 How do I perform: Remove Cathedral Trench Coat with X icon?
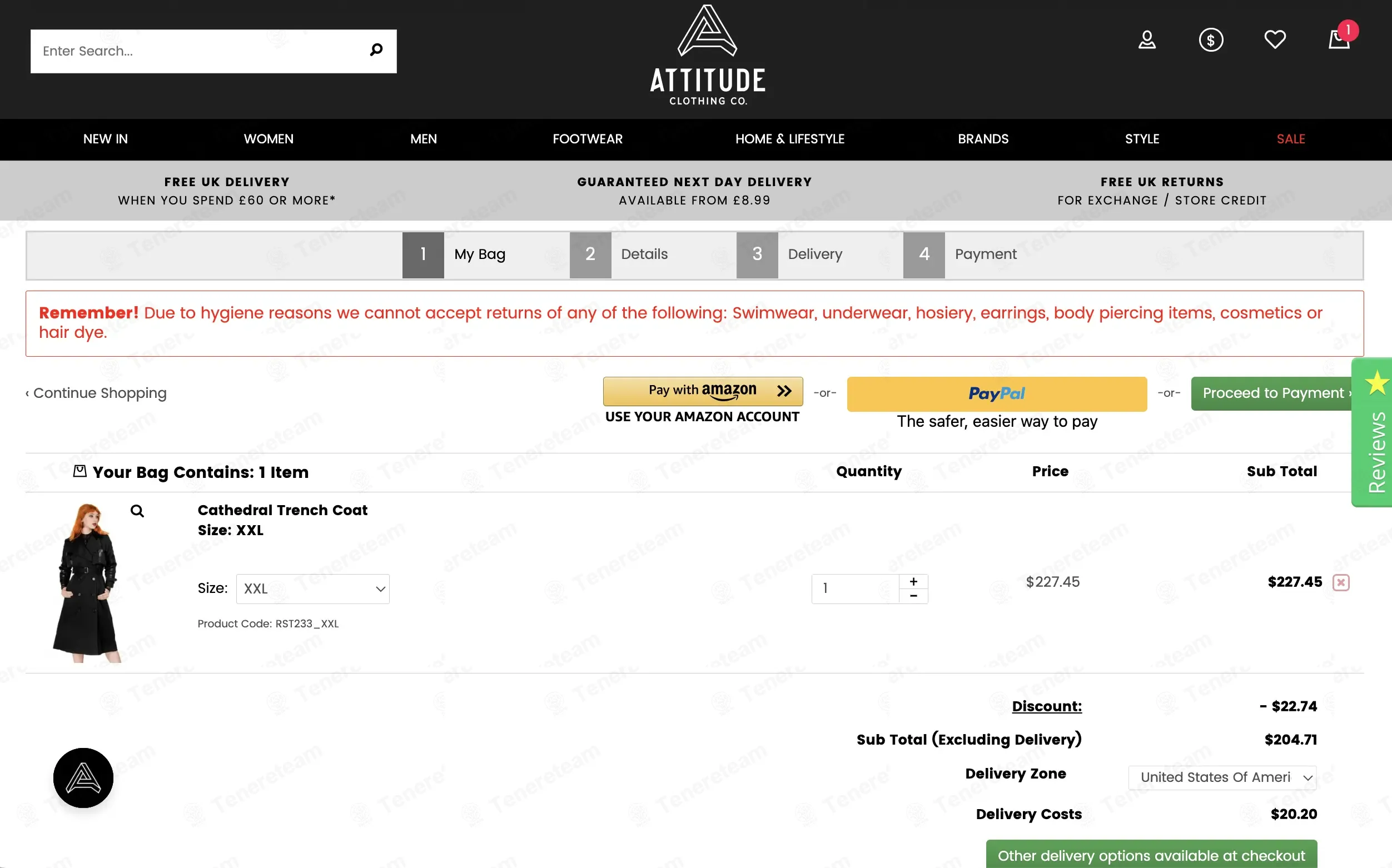coord(1341,583)
